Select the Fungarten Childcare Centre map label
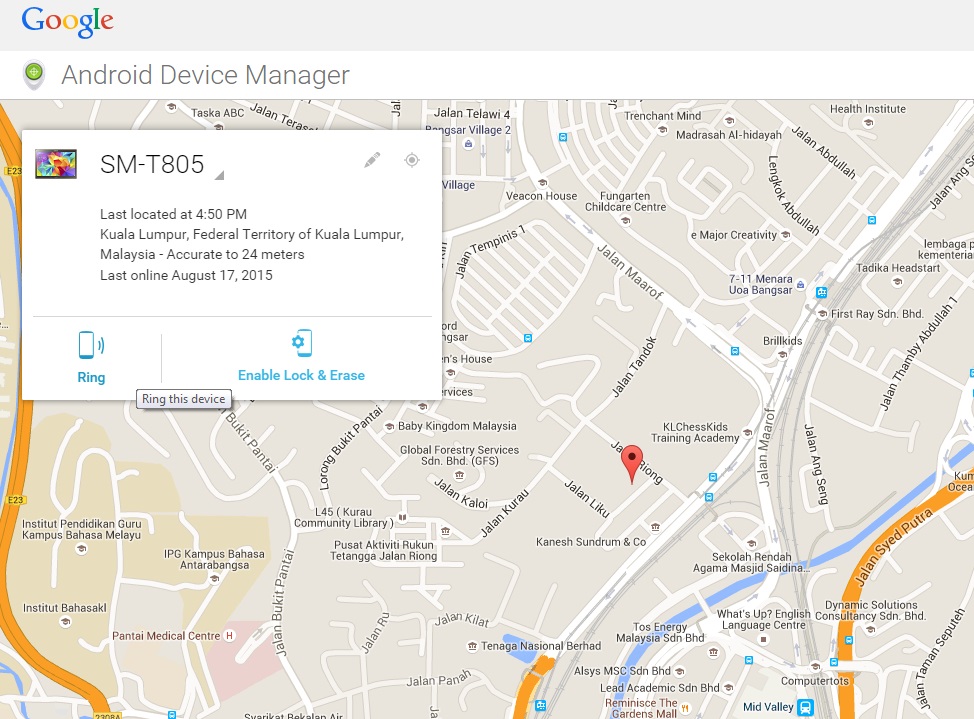The height and width of the screenshot is (719, 974). 625,201
